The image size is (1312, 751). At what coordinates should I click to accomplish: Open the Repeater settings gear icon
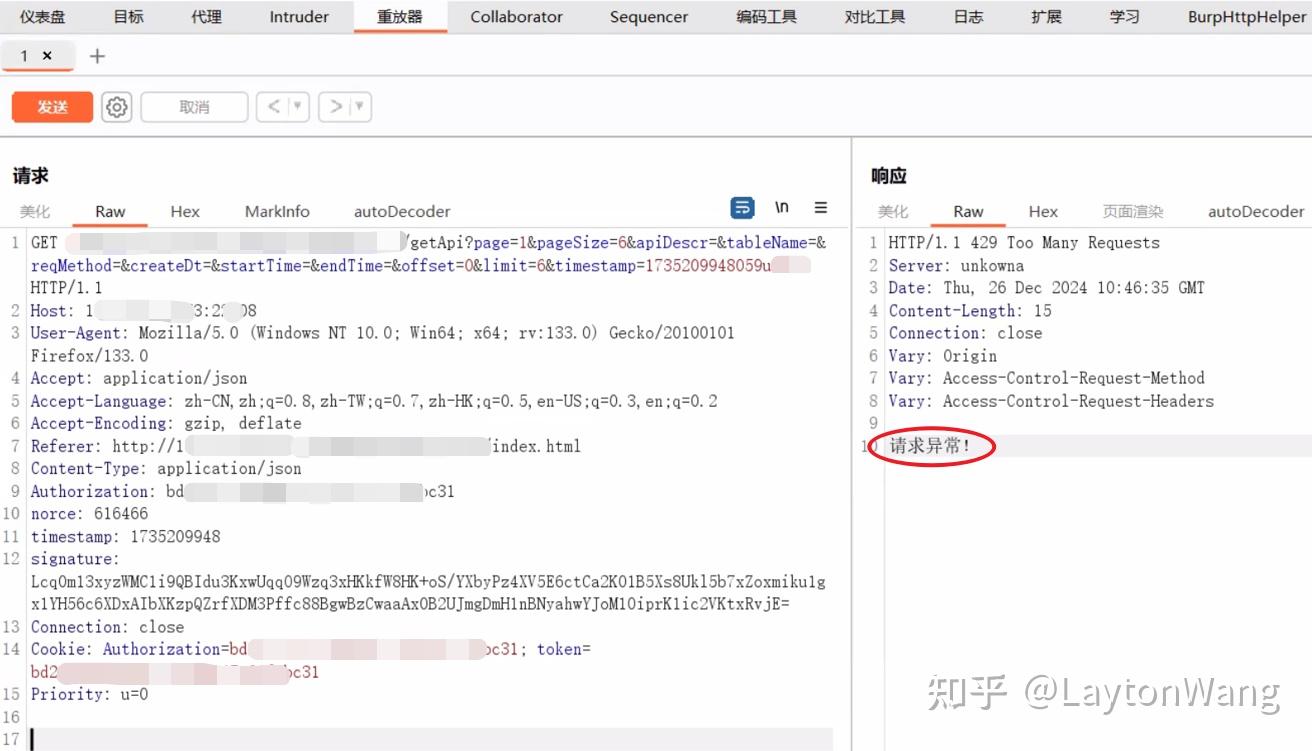(x=116, y=106)
